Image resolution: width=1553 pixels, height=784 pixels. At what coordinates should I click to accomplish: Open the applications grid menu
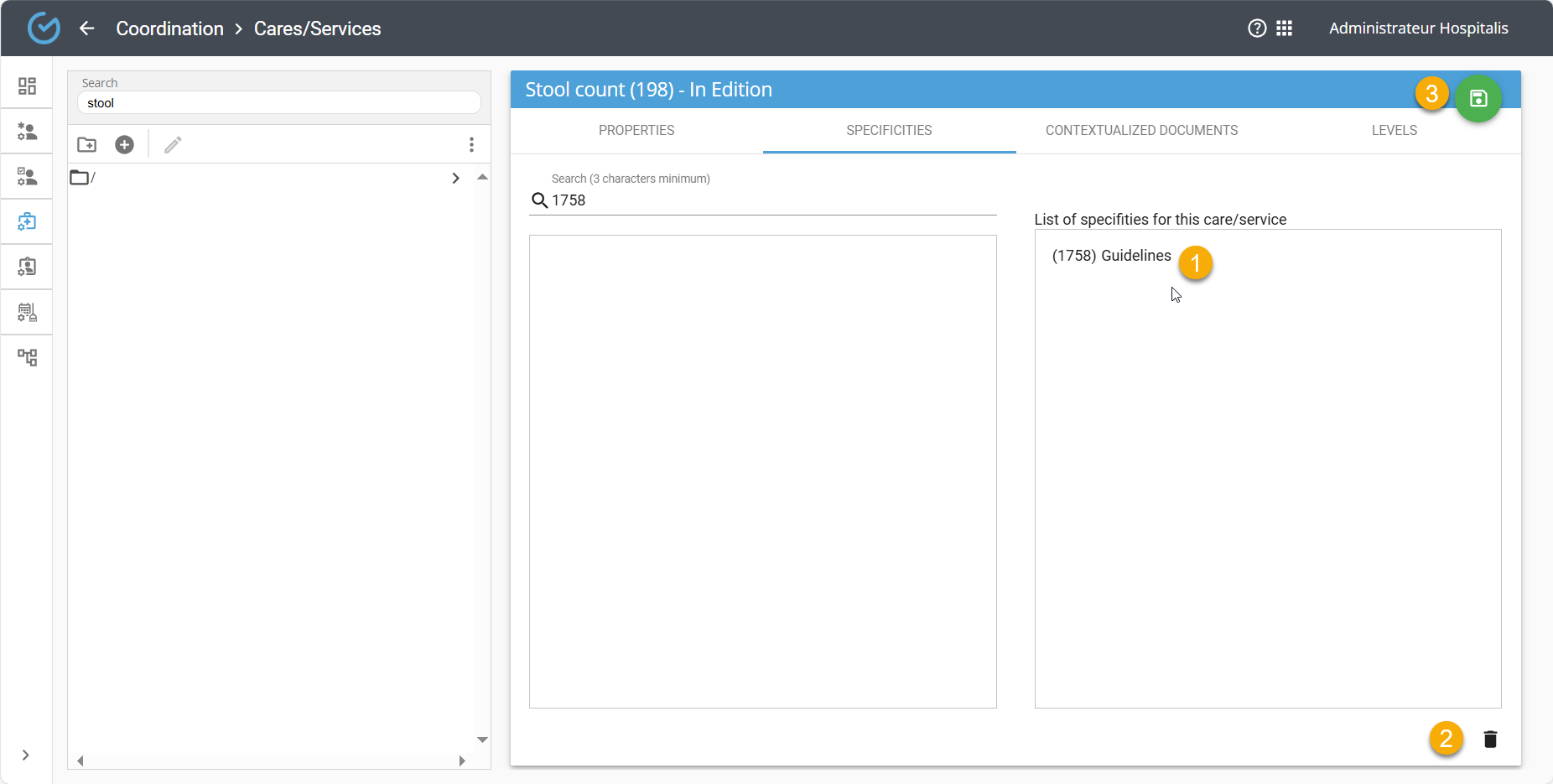click(x=1284, y=29)
